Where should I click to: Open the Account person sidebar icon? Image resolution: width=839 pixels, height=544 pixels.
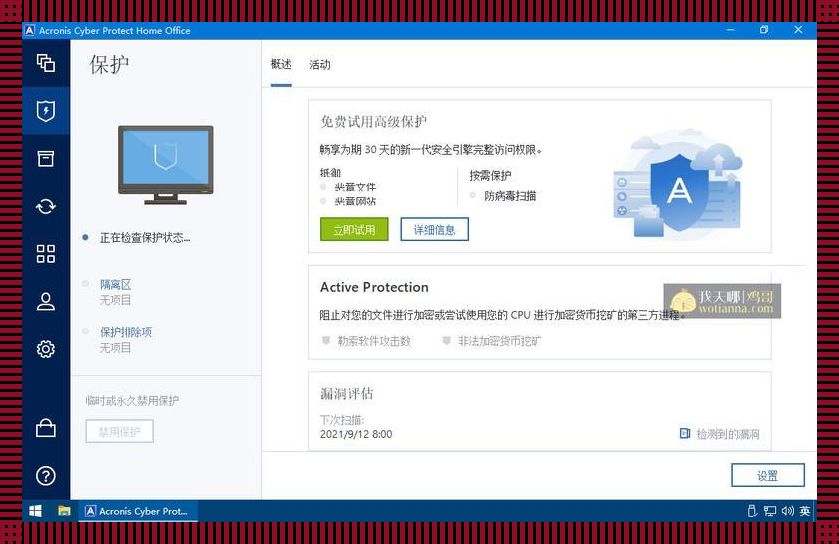46,301
